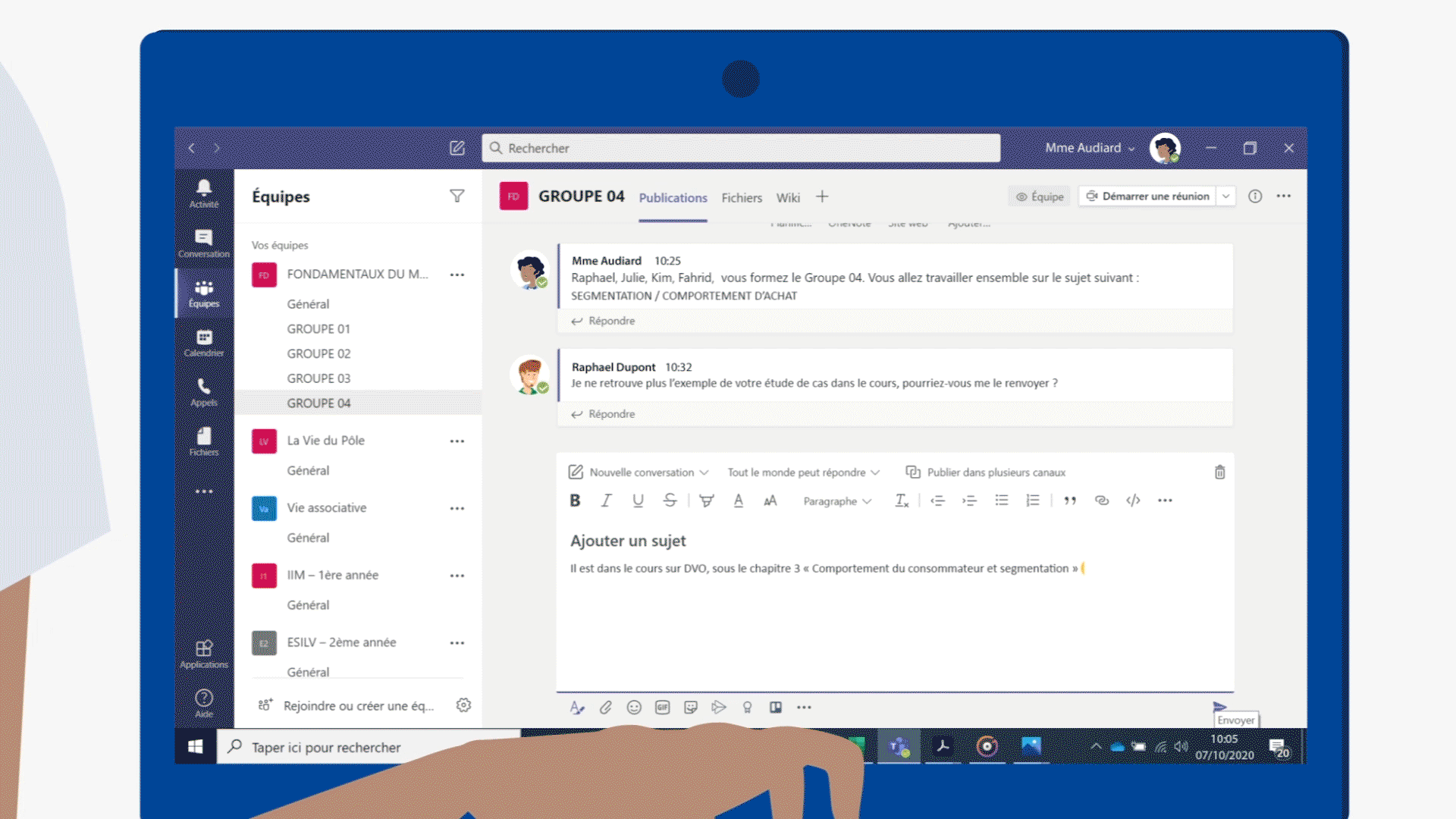The image size is (1456, 819).
Task: Filter the teams list
Action: 457,196
